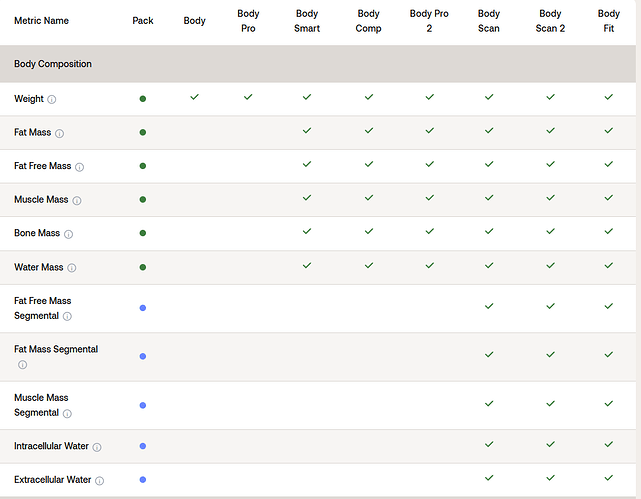Image resolution: width=641 pixels, height=499 pixels.
Task: Click the Body column header
Action: 195,20
